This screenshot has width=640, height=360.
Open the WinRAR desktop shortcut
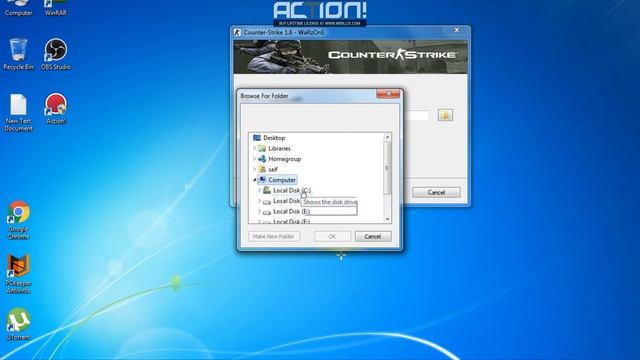(56, 8)
